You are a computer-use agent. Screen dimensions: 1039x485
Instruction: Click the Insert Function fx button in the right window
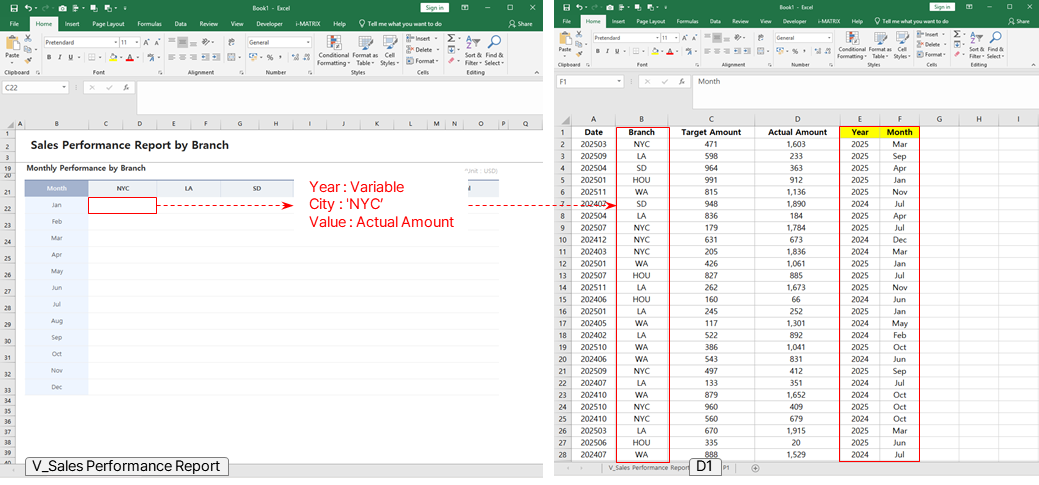[x=680, y=81]
